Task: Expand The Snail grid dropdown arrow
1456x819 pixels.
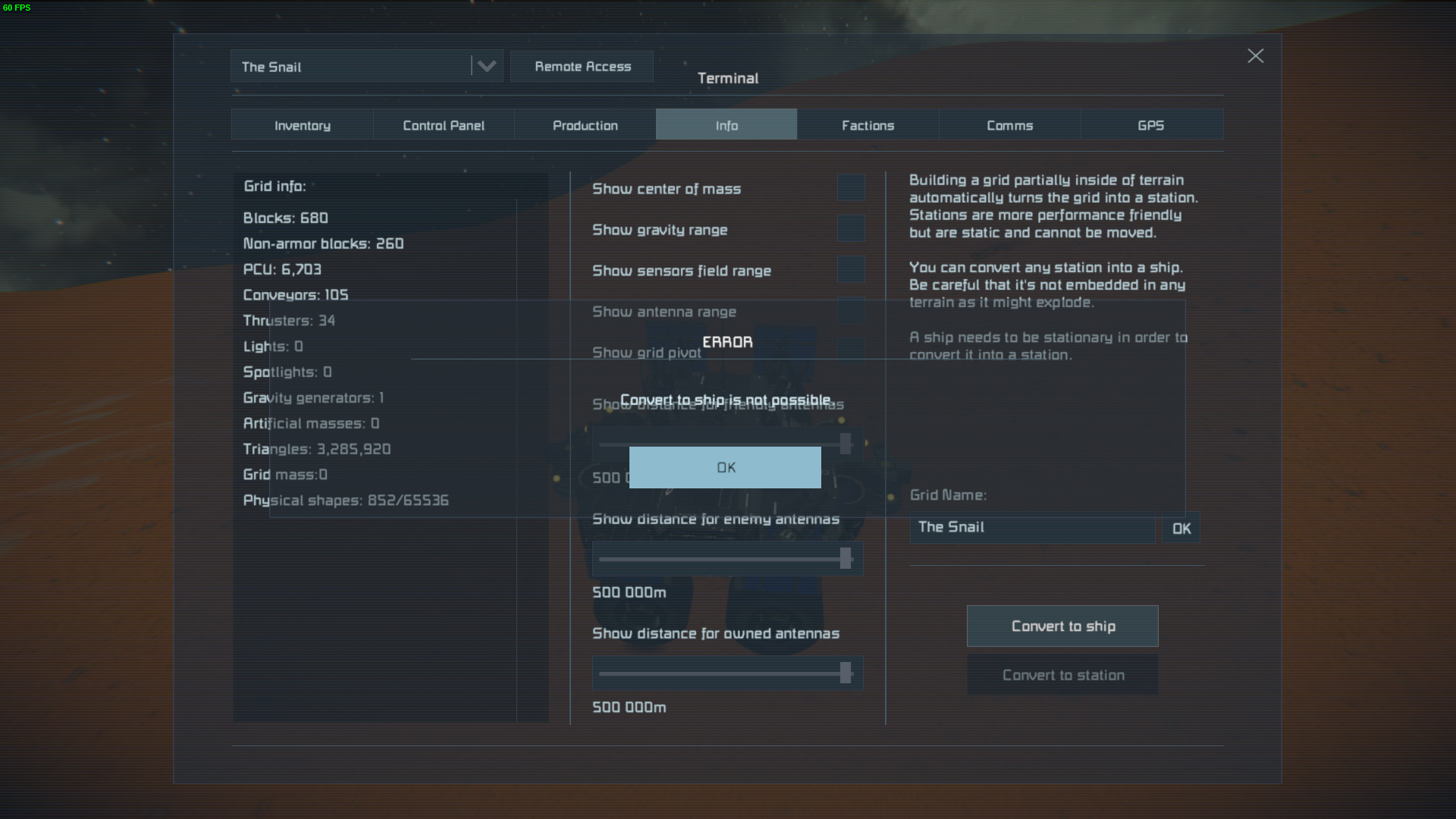Action: 487,67
